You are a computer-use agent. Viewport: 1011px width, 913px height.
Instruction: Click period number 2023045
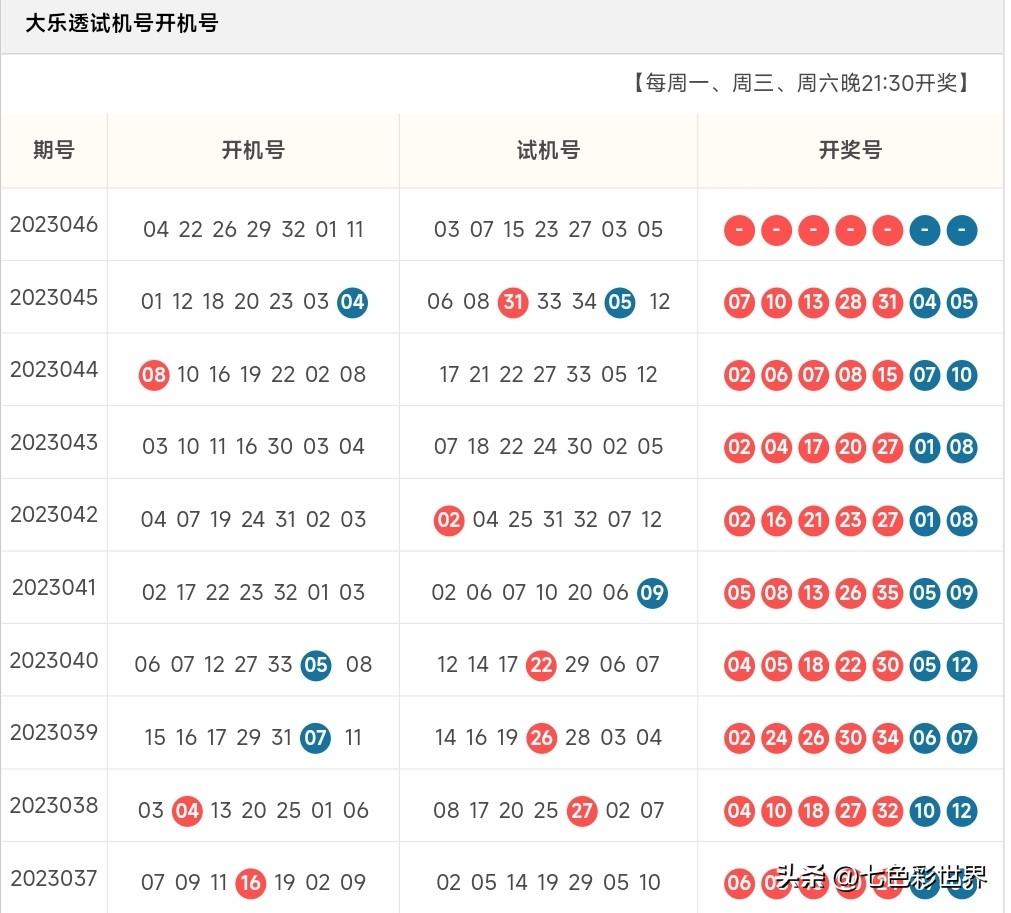(54, 297)
